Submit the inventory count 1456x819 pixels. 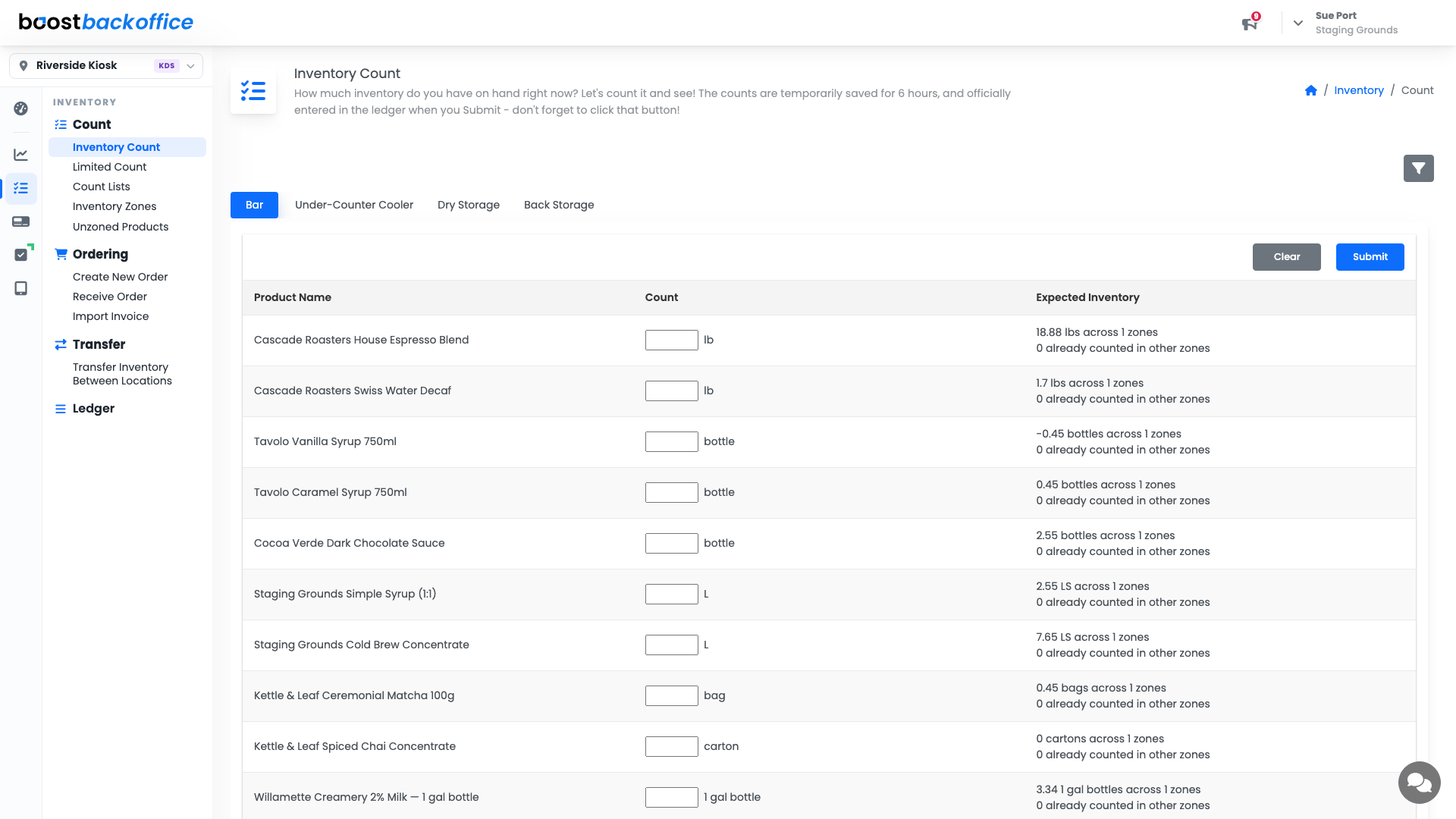click(1370, 257)
